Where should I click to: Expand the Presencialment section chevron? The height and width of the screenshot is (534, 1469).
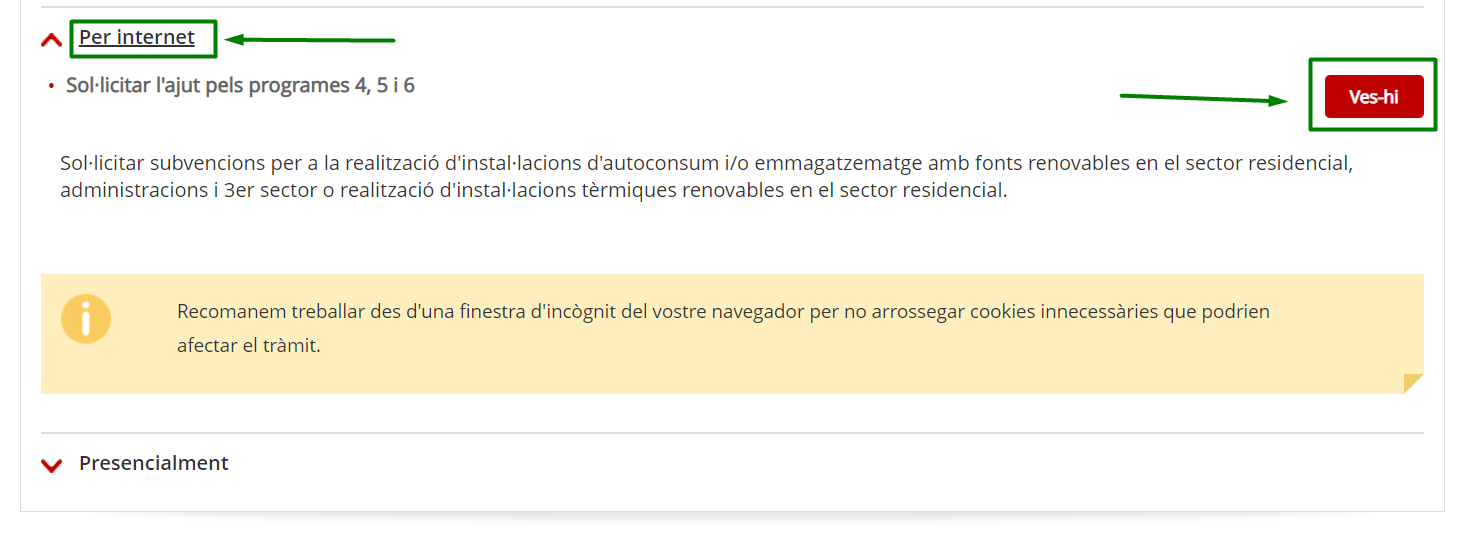[51, 465]
